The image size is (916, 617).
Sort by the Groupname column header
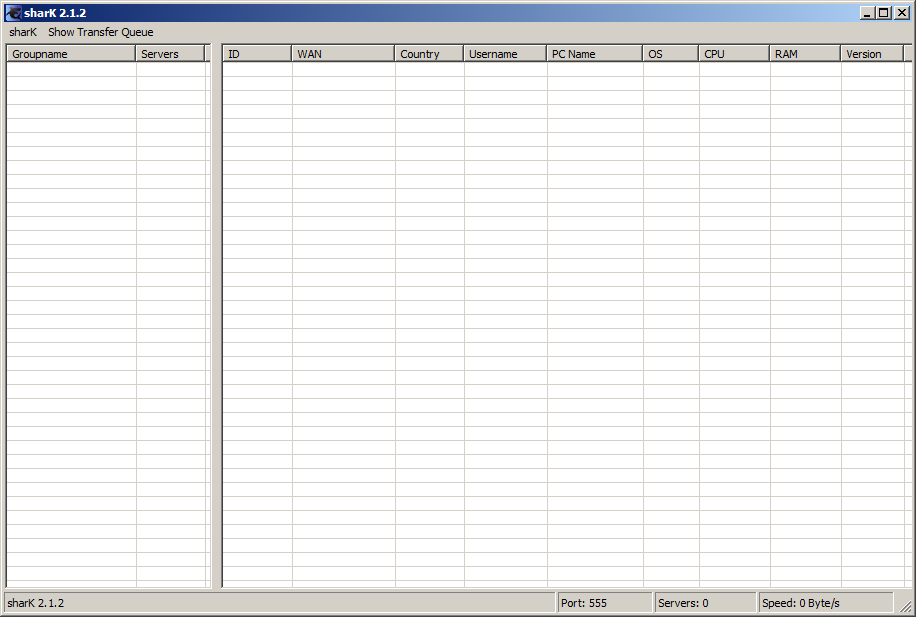pyautogui.click(x=70, y=54)
